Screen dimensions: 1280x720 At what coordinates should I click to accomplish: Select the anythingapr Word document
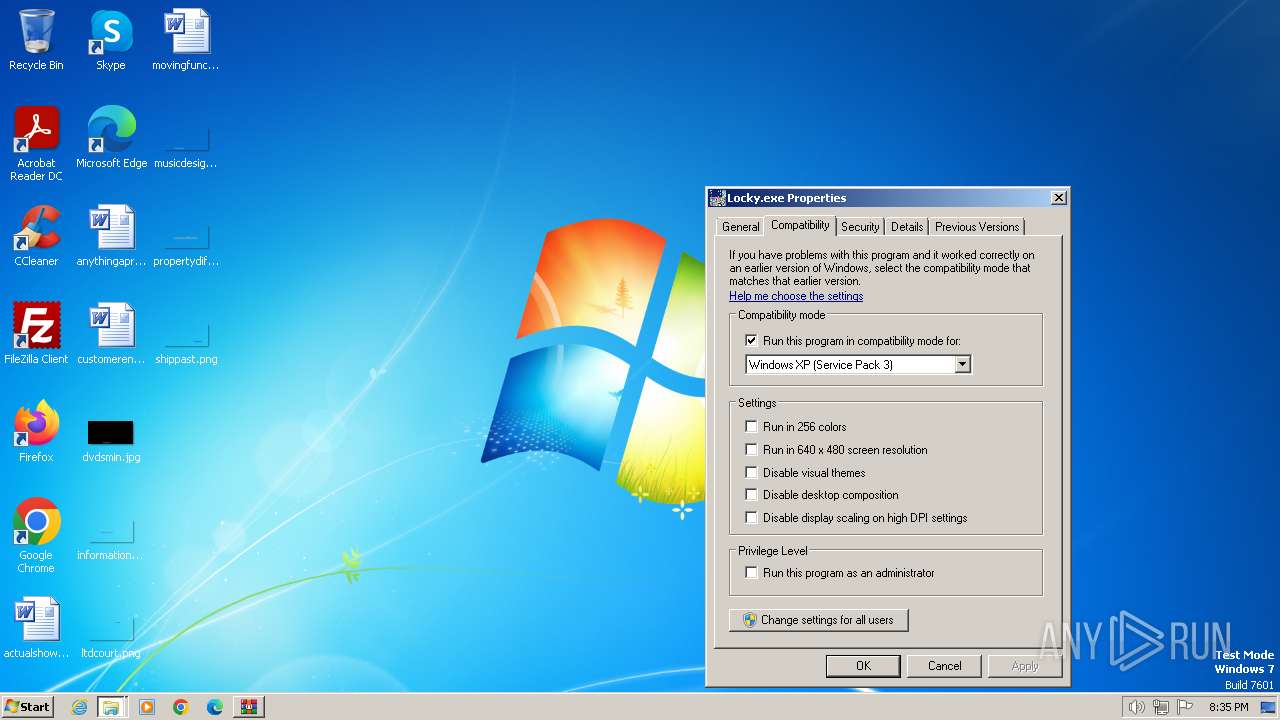point(111,236)
